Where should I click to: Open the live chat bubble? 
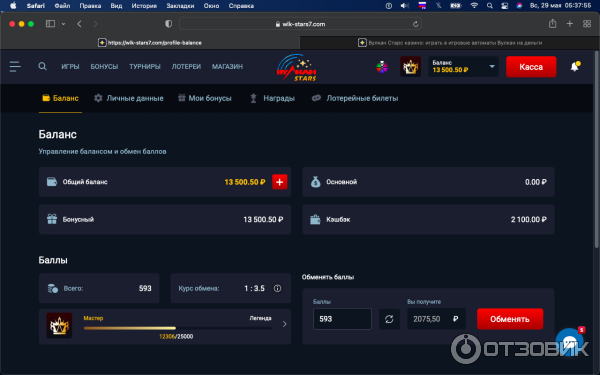click(x=570, y=341)
